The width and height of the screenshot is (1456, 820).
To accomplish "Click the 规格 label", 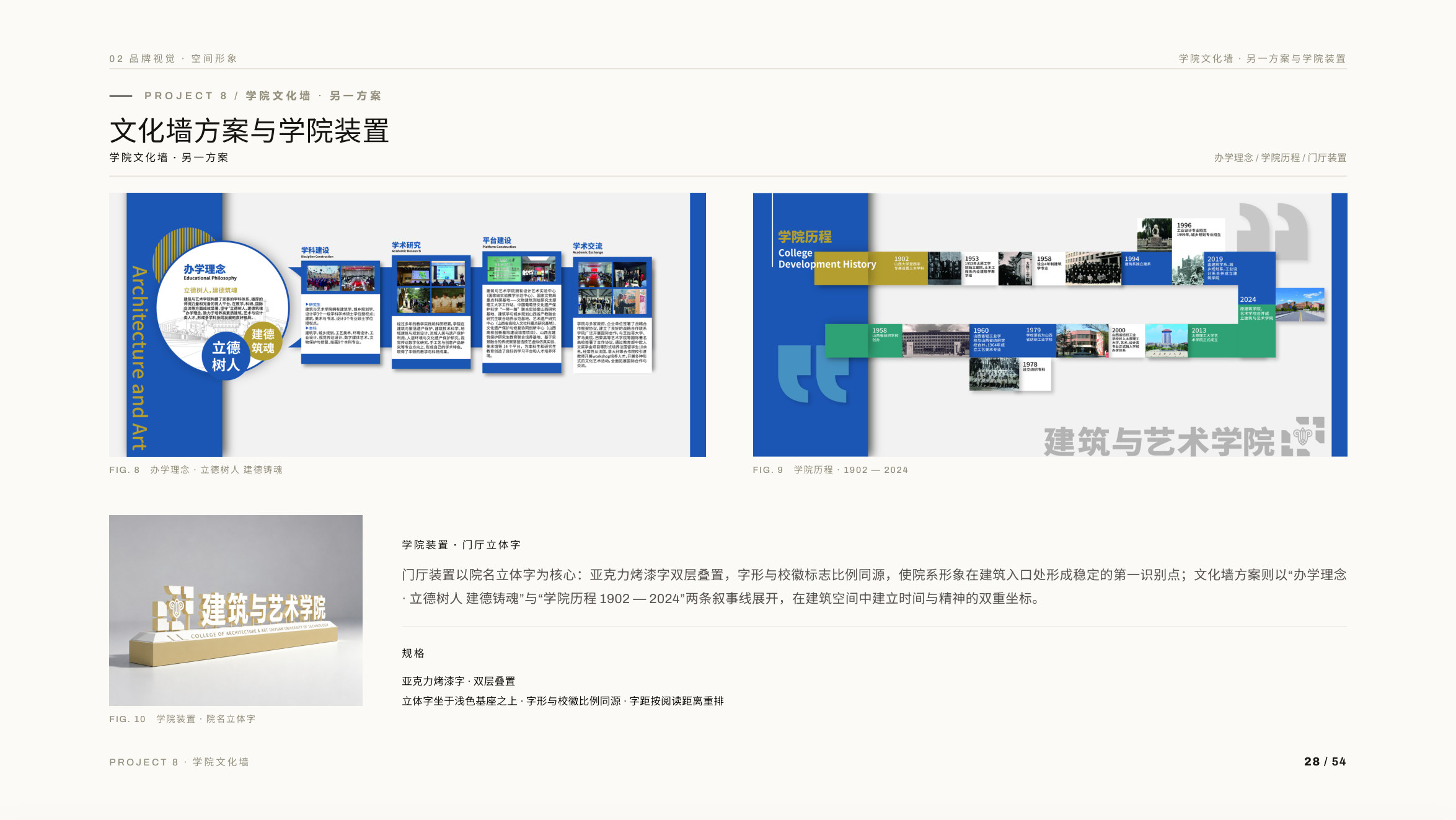I will click(413, 653).
